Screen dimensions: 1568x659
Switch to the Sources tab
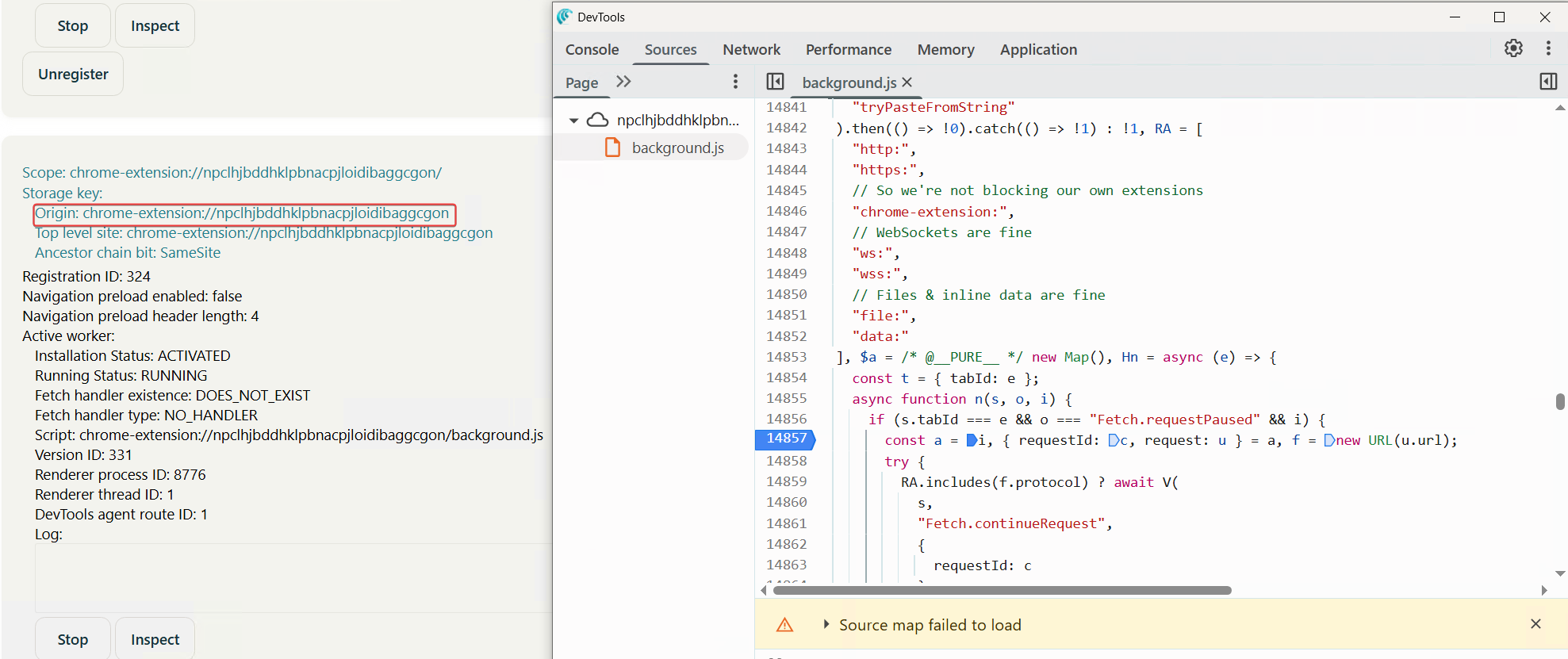tap(670, 49)
